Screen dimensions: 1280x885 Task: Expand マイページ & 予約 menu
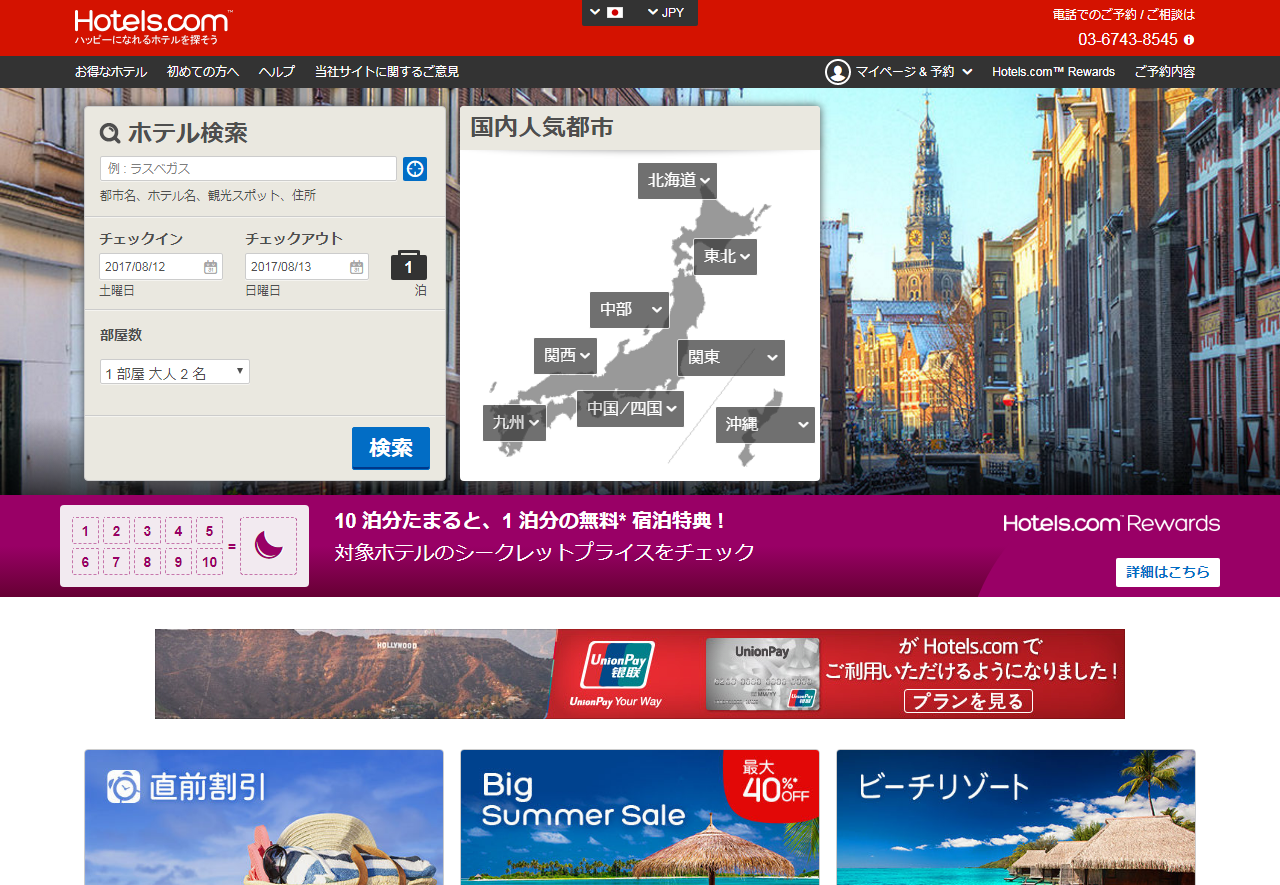pos(913,72)
